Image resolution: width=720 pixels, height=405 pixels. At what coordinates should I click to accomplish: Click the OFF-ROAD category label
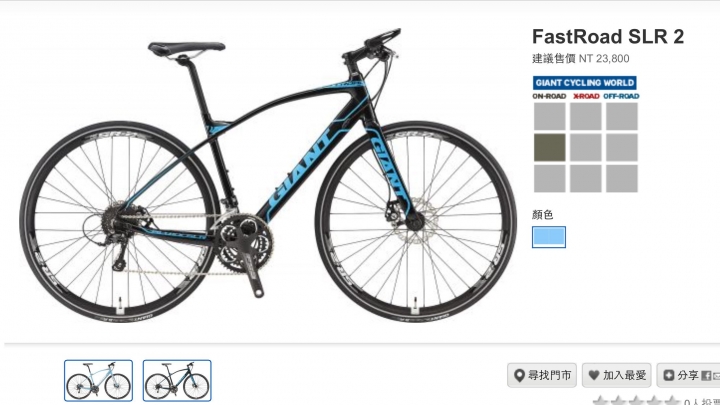(621, 96)
